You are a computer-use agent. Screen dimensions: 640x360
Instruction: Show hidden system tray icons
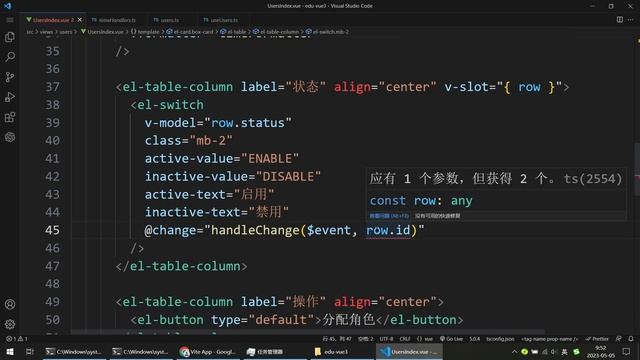[514, 351]
